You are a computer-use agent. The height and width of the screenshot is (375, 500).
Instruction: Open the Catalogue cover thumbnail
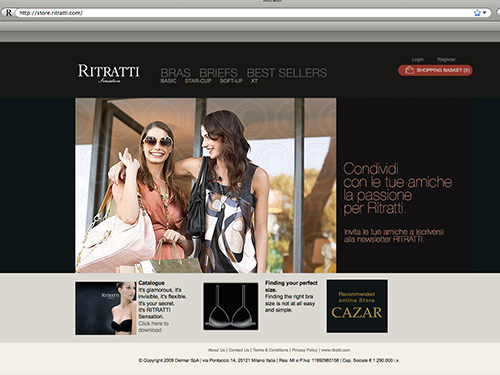(106, 308)
